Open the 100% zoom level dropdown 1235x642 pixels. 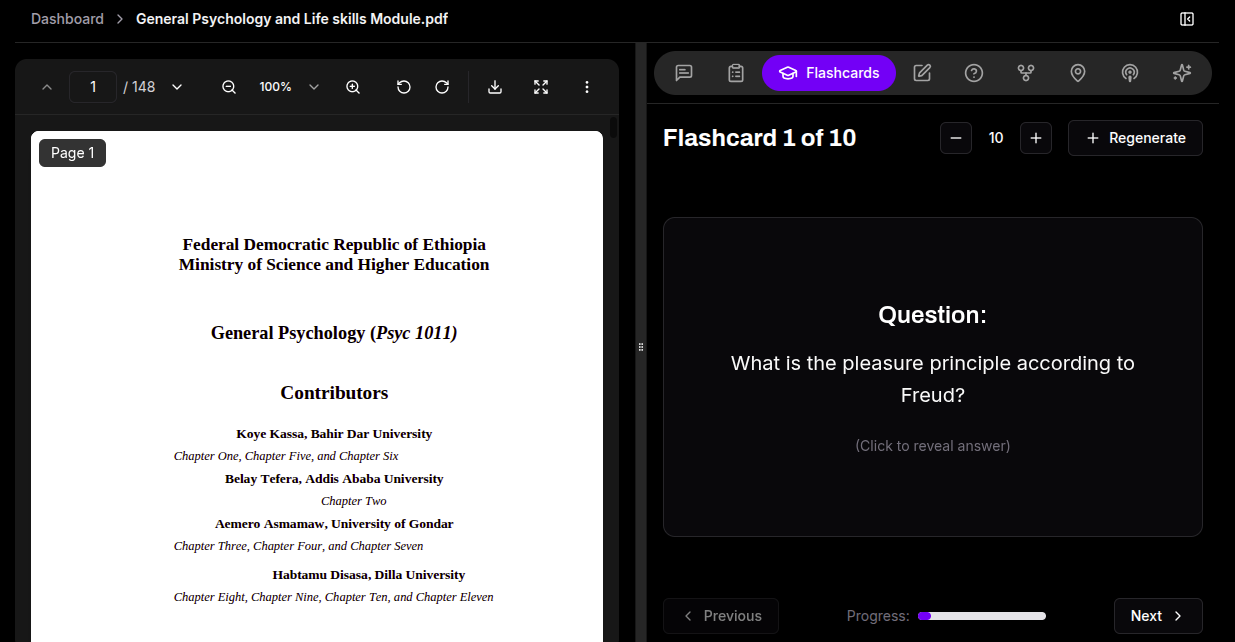click(x=290, y=87)
